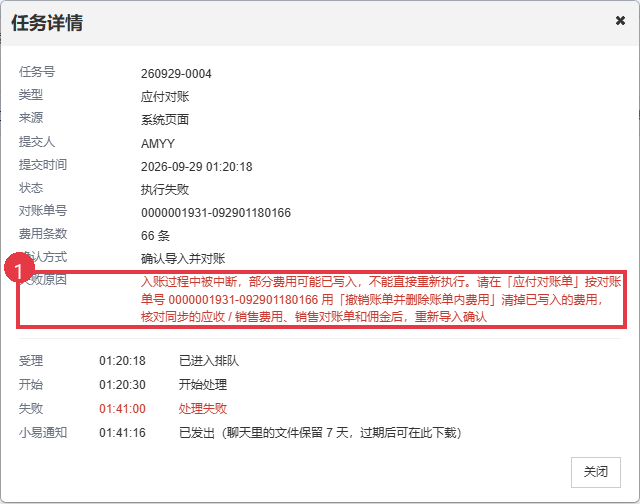Click confirmation method 确认导入并对账
Viewport: 640px width, 504px height.
[183, 258]
